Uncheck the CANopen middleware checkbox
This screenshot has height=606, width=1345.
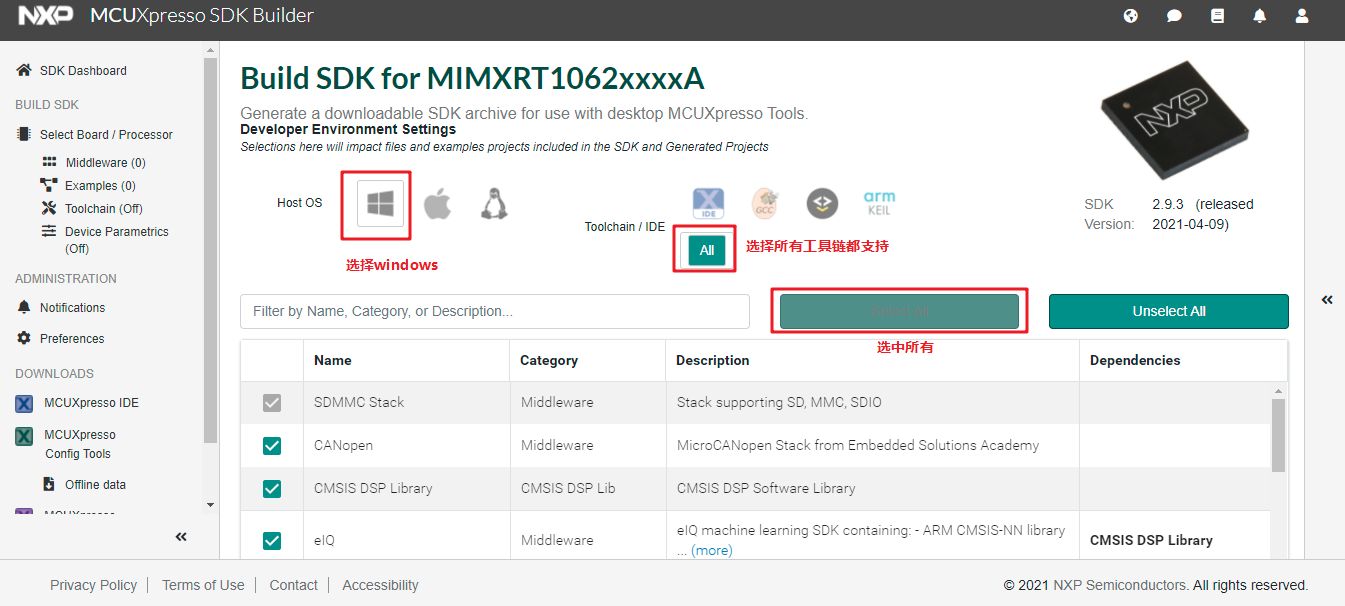tap(272, 445)
